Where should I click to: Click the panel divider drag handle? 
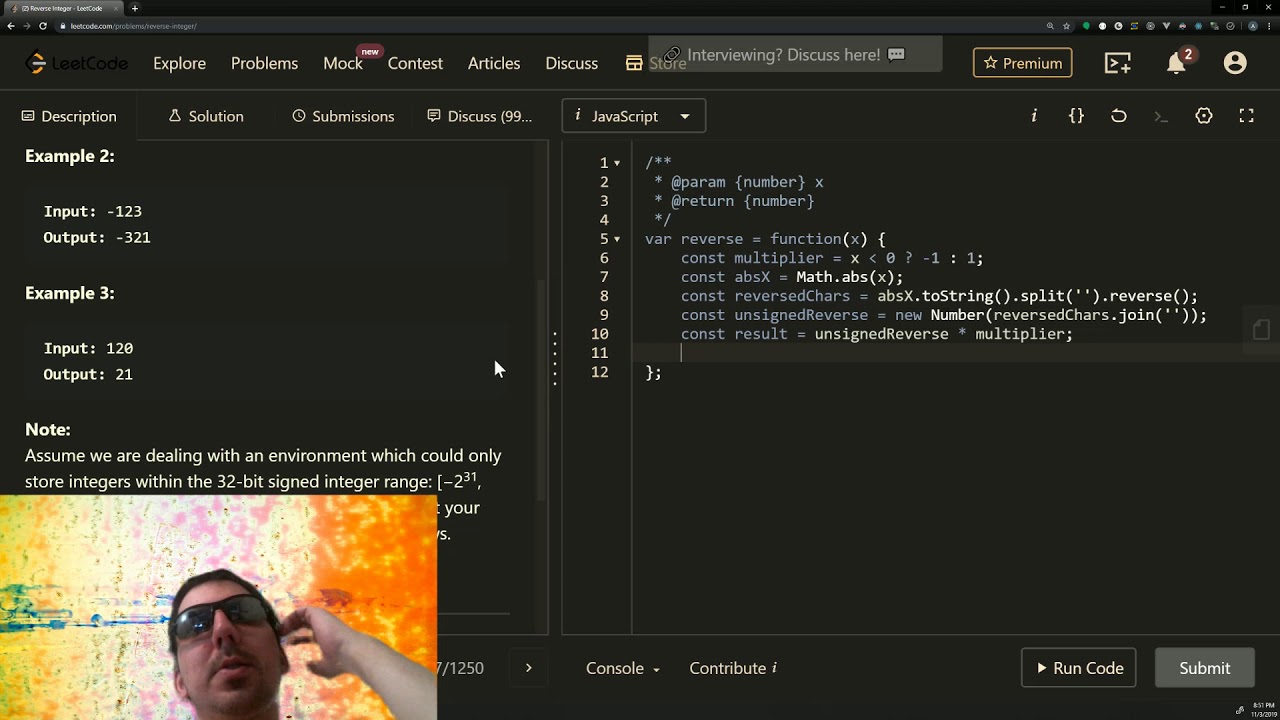point(555,358)
